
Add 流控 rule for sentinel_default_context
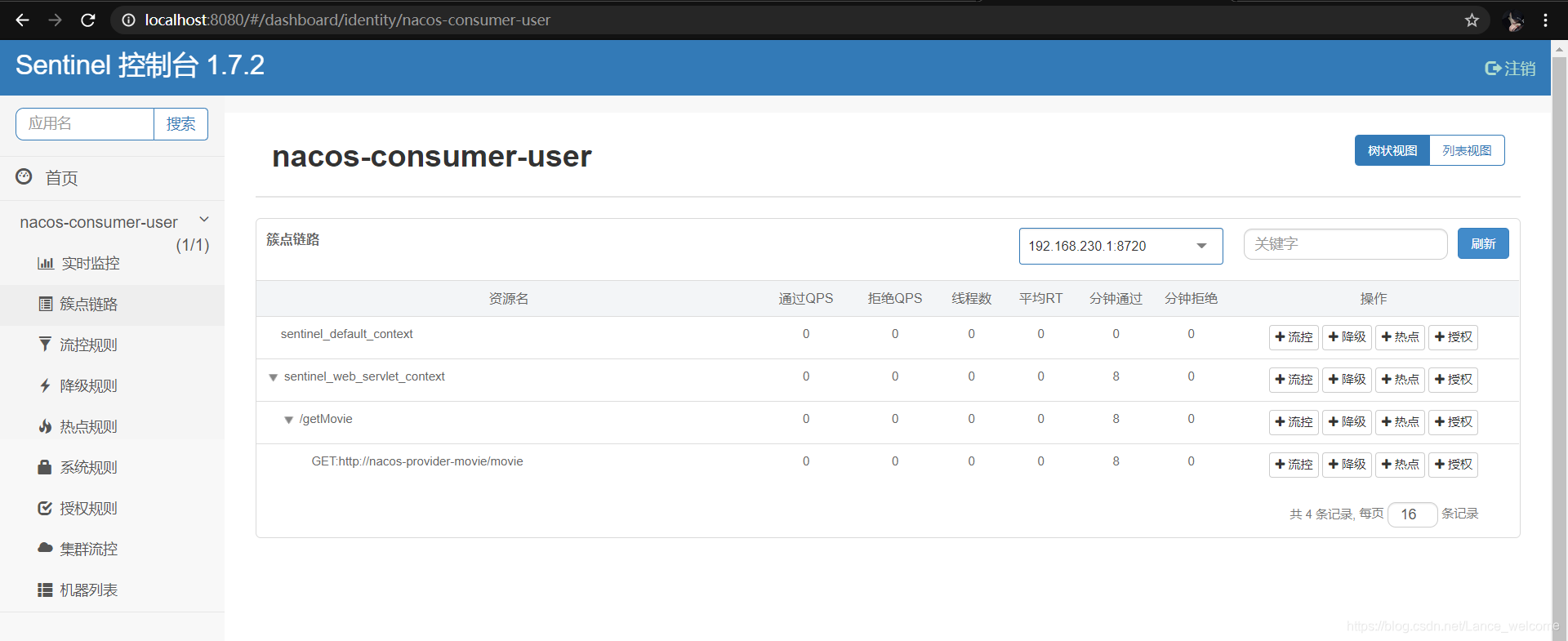1294,337
